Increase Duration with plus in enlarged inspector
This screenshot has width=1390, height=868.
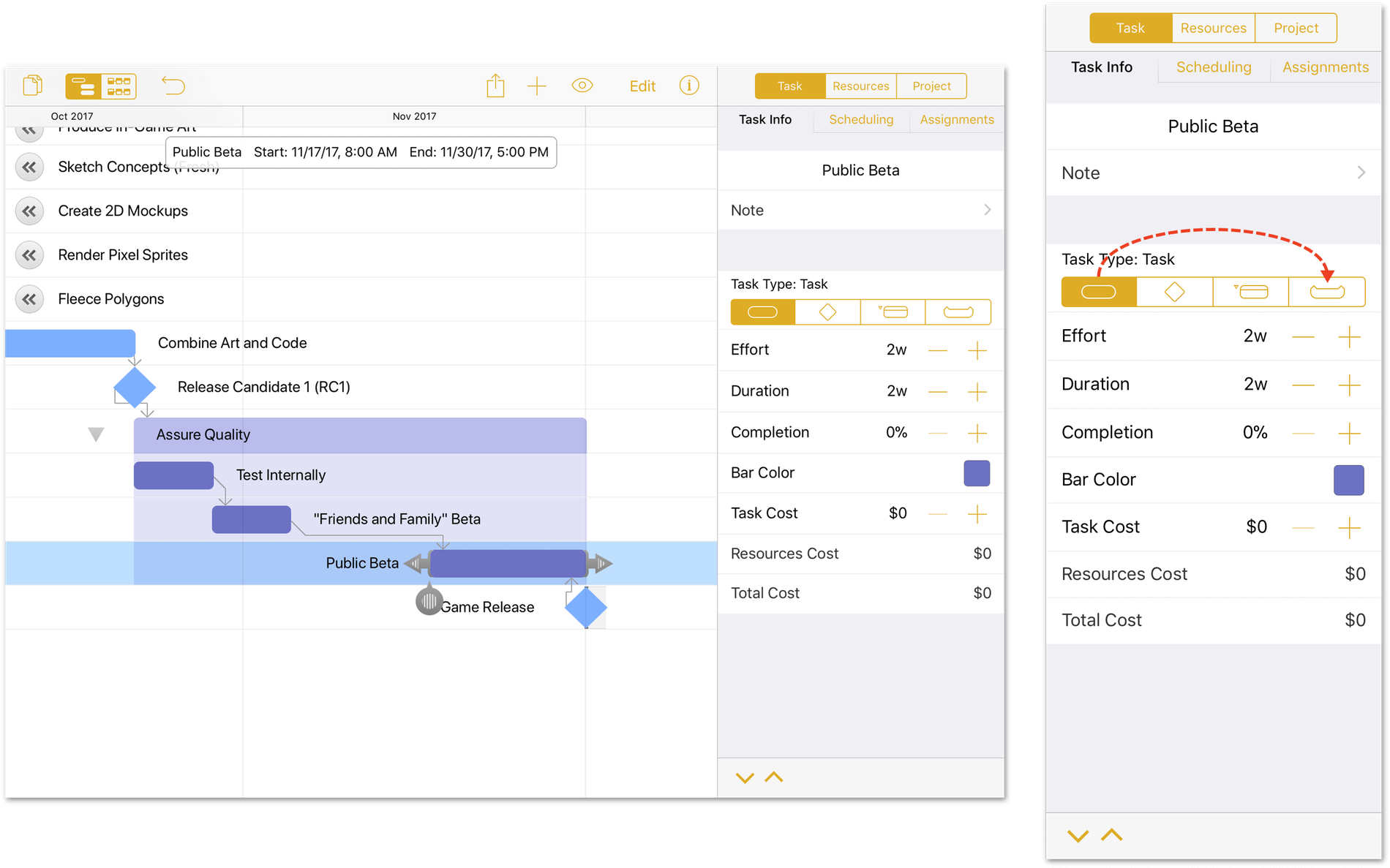coord(1349,385)
